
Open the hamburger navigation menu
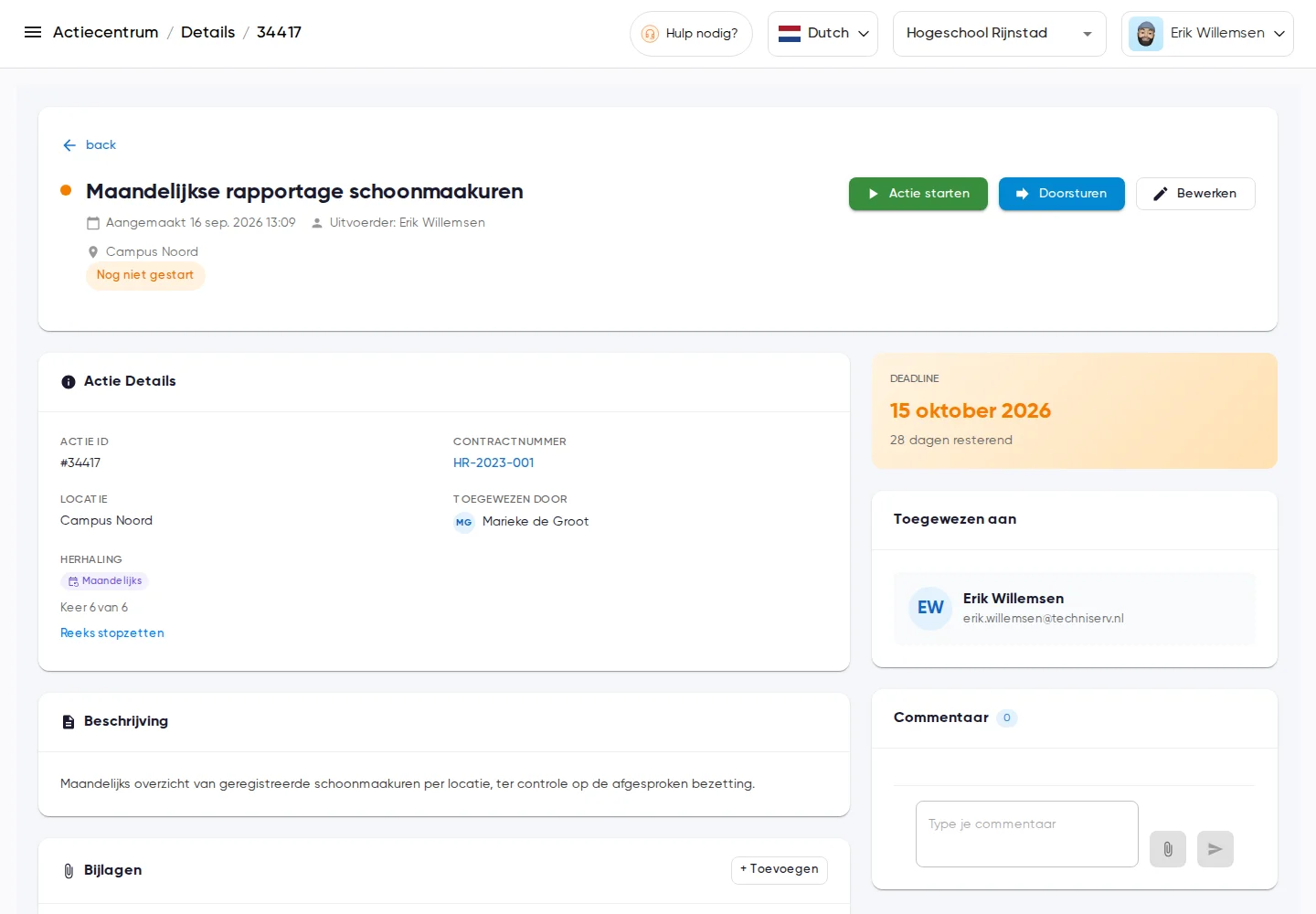33,32
